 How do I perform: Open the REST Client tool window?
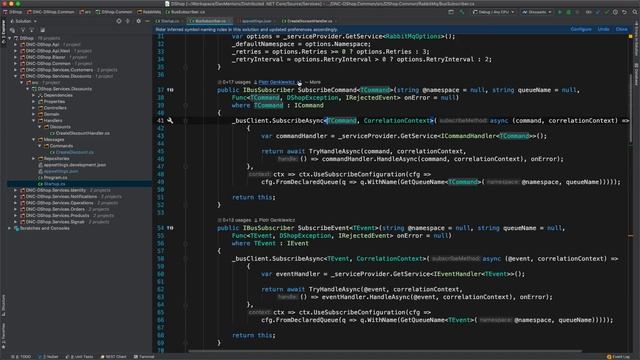click(113, 357)
